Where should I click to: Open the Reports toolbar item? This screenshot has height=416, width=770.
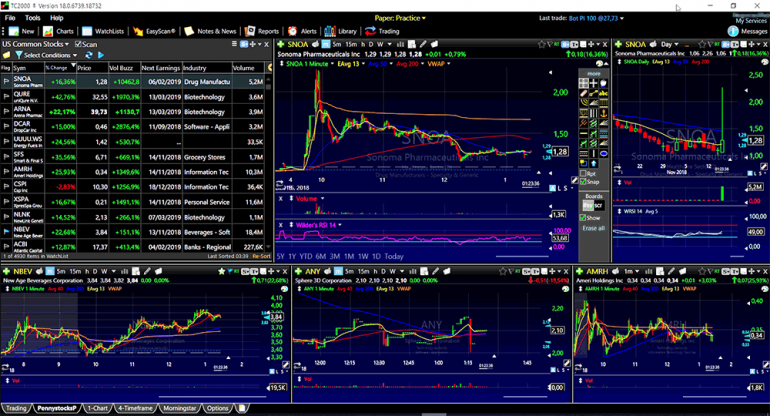point(262,31)
